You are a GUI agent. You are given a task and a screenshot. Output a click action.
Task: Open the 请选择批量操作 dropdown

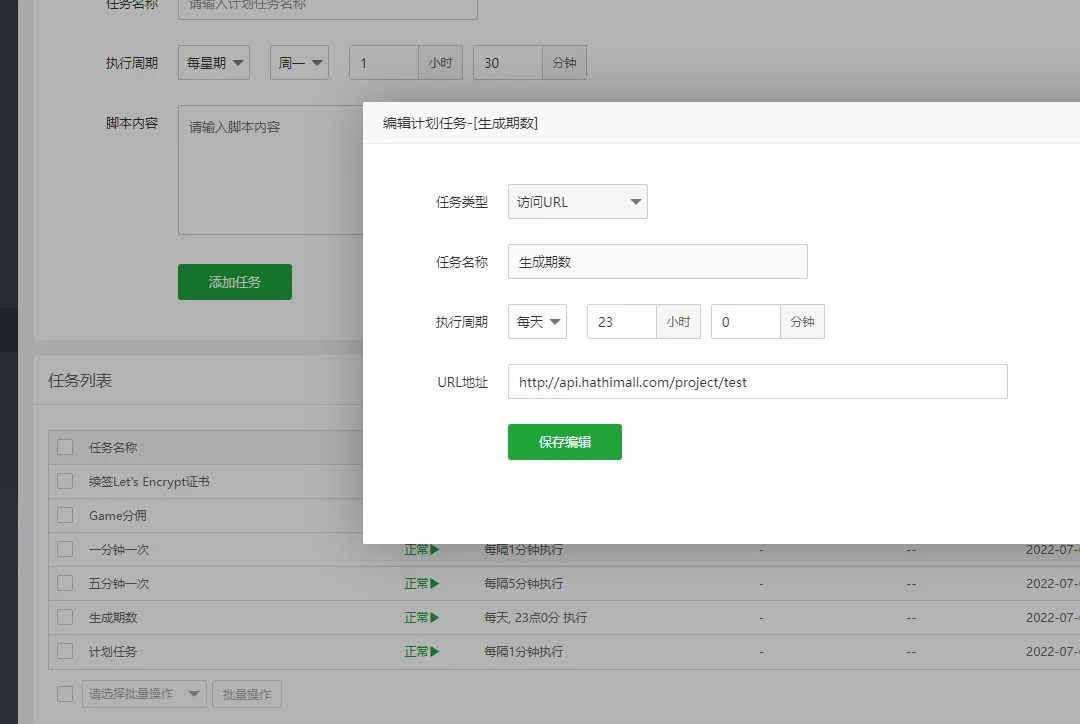point(145,694)
